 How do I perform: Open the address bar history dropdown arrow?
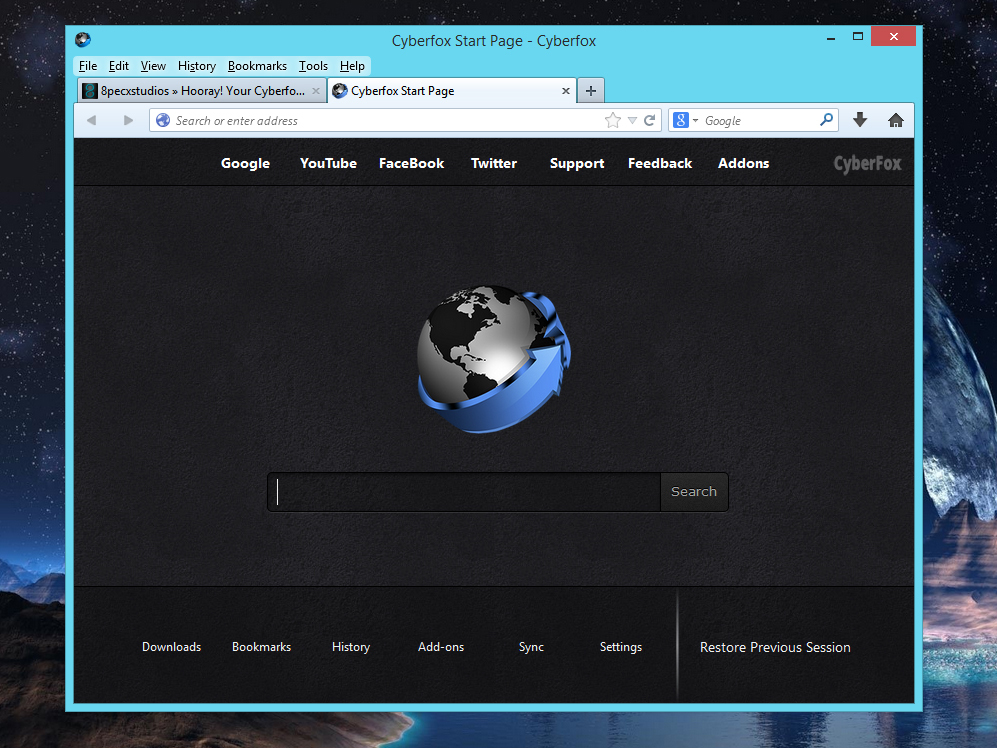coord(632,121)
